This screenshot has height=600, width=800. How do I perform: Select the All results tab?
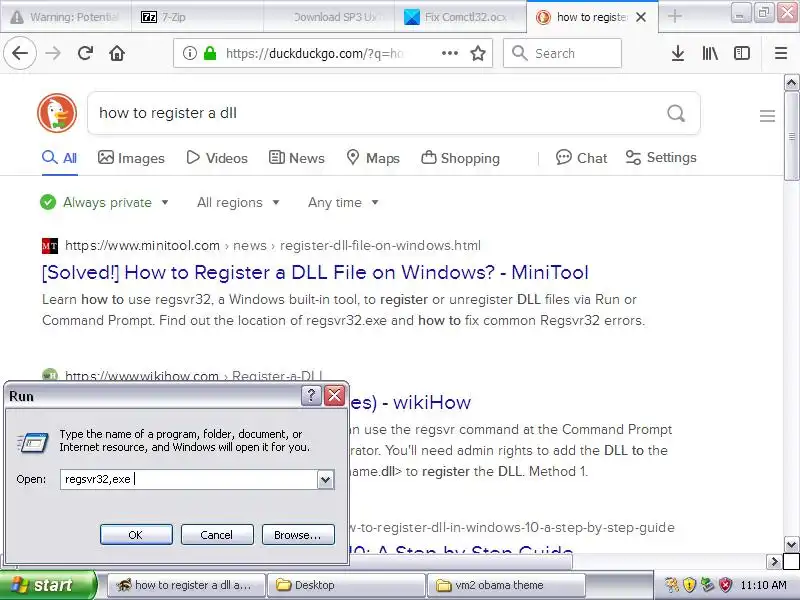pos(60,158)
